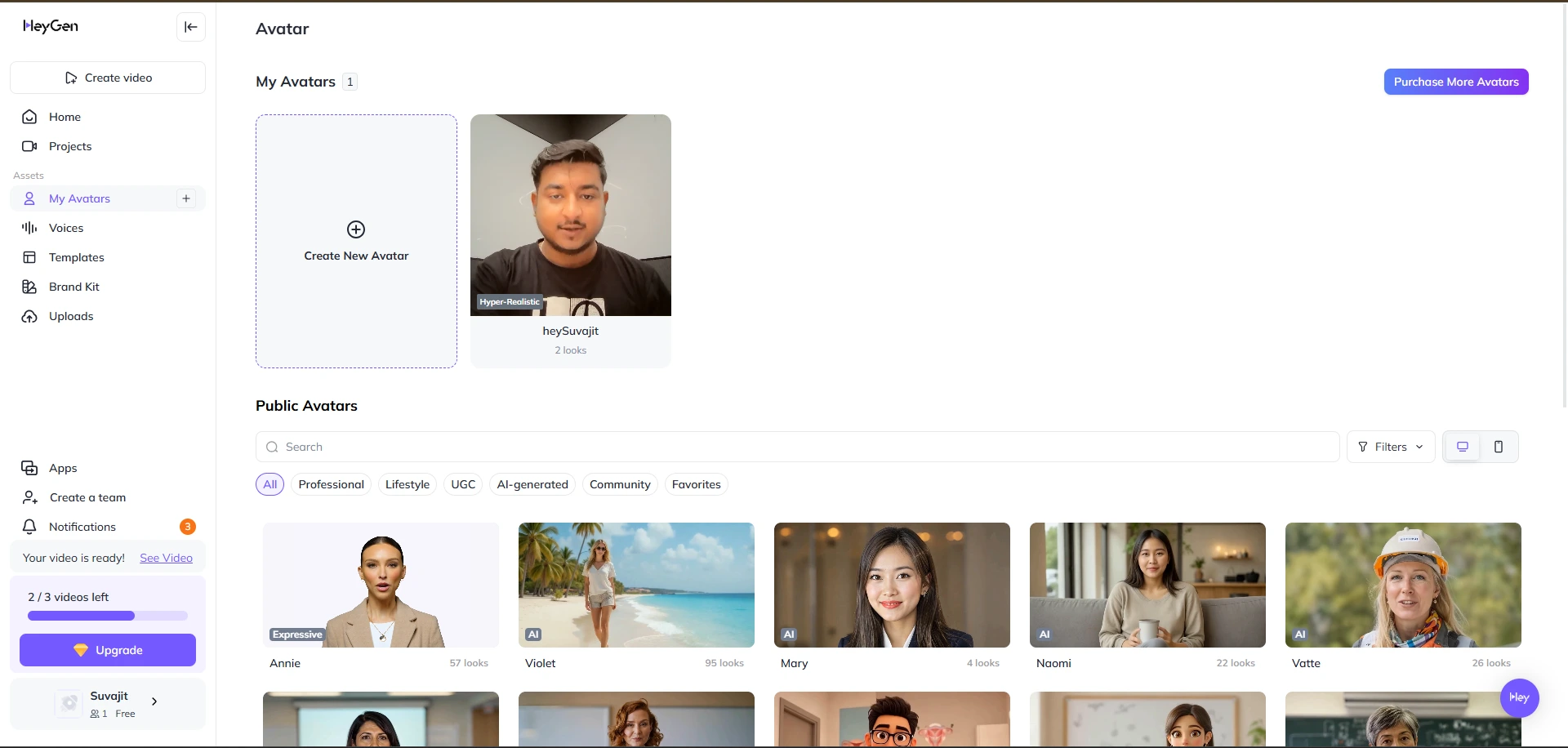1568x748 pixels.
Task: Click the Voices waveform icon
Action: pos(29,228)
